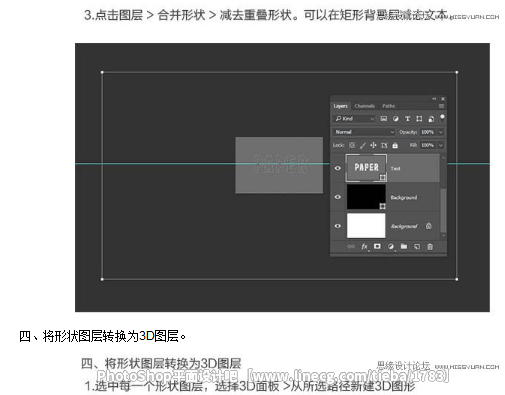Screen dimensions: 505x395
Task: Switch to the Paths tab
Action: [388, 106]
